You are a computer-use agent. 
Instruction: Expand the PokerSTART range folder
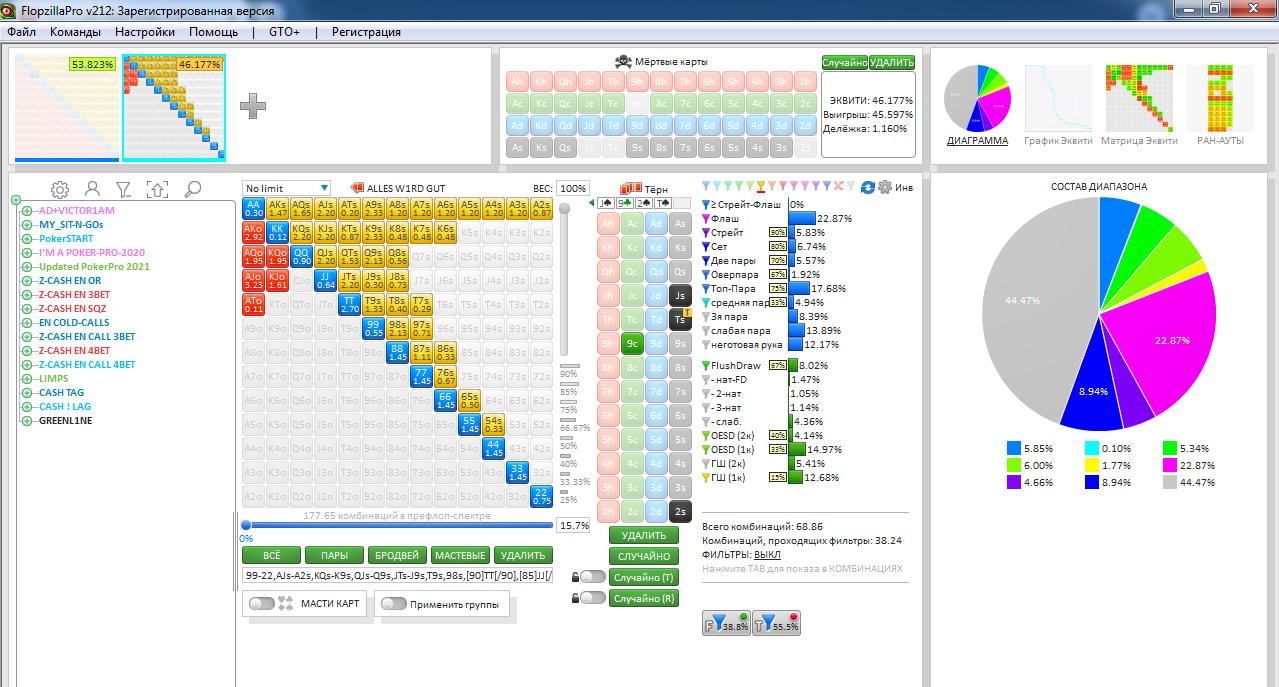[16, 239]
